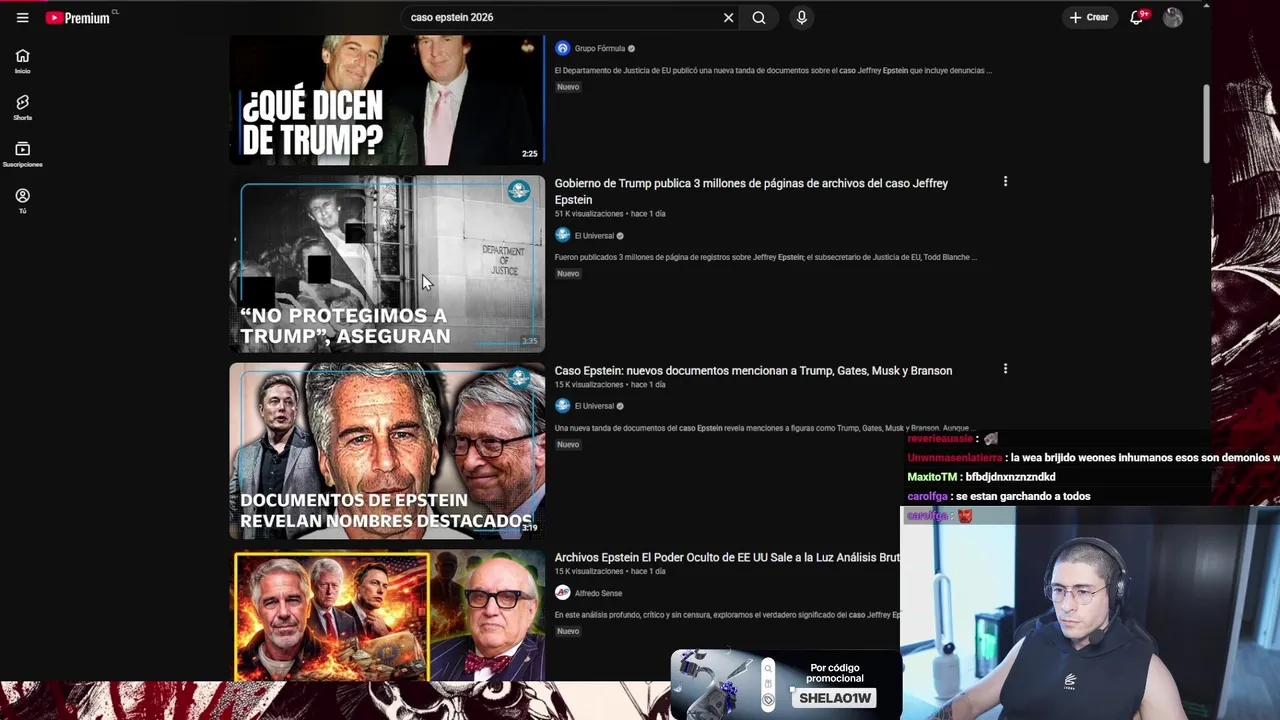The height and width of the screenshot is (720, 1280).
Task: Click description 'En este análisis profundo, crítico'
Action: 727,615
